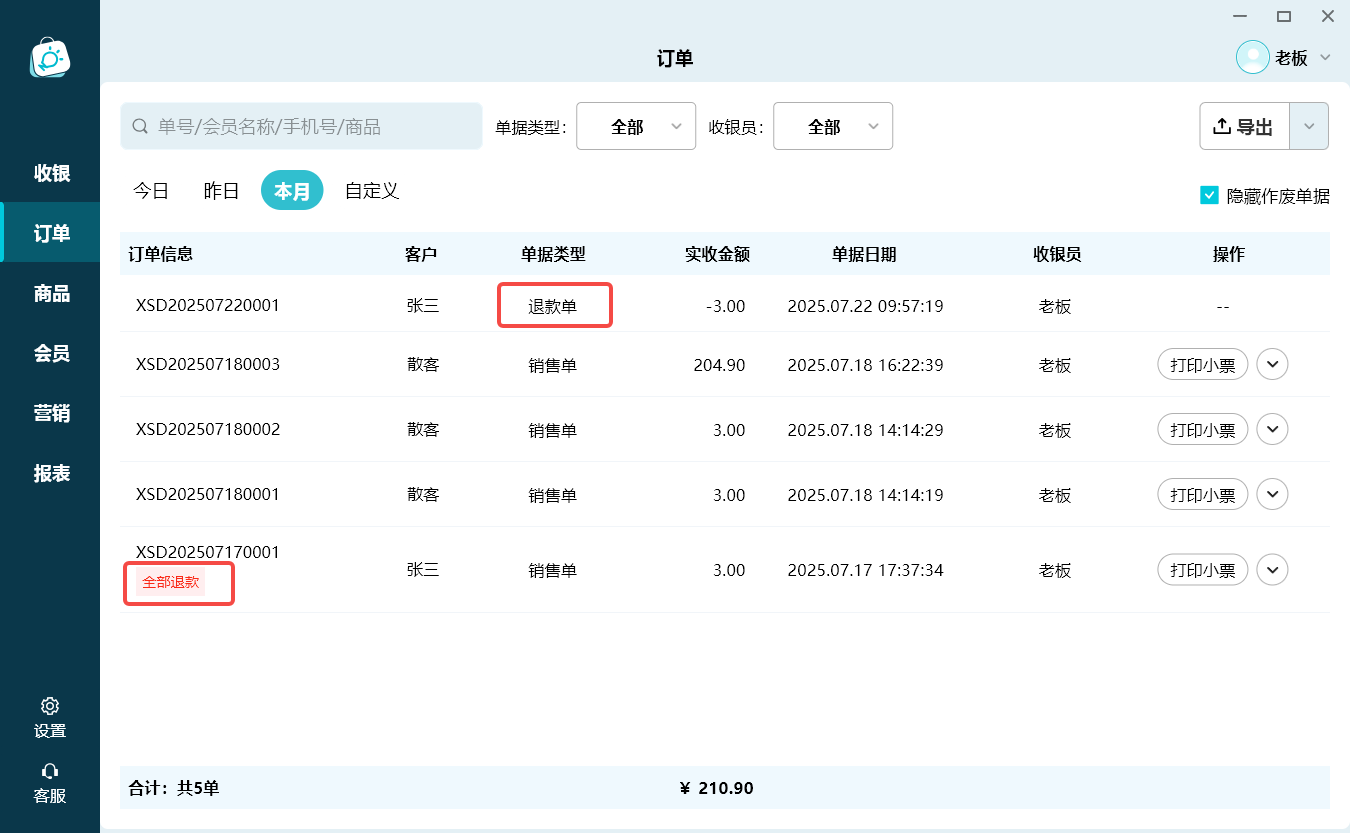Click the date 2025.07.17 17:37:34
Viewport: 1350px width, 833px height.
pos(866,570)
